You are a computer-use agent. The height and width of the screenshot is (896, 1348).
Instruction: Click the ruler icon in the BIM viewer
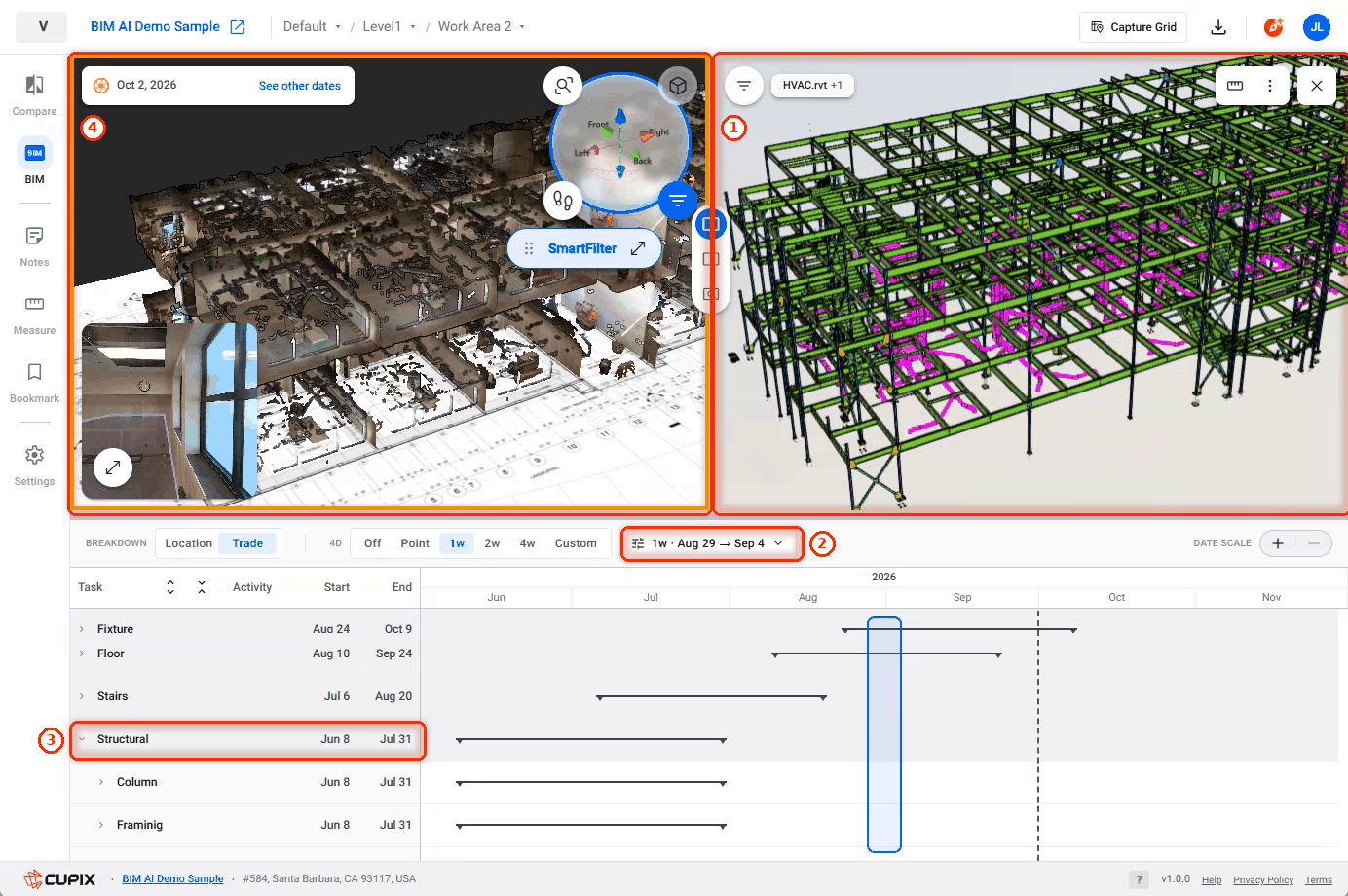1235,86
